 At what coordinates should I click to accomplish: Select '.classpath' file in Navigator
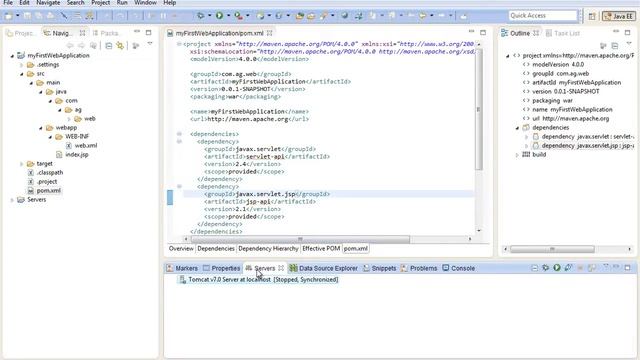(50, 173)
